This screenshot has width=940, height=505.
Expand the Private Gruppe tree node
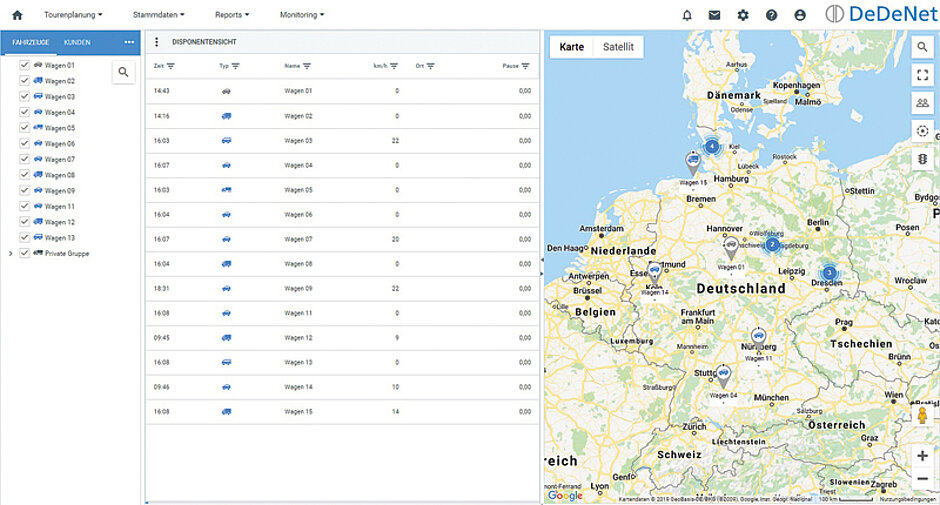pyautogui.click(x=10, y=254)
